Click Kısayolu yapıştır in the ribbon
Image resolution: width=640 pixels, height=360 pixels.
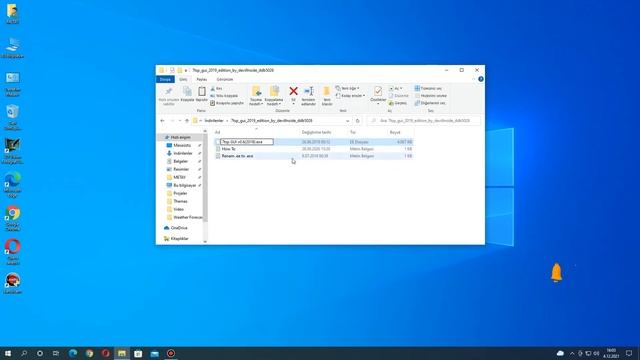click(x=227, y=103)
